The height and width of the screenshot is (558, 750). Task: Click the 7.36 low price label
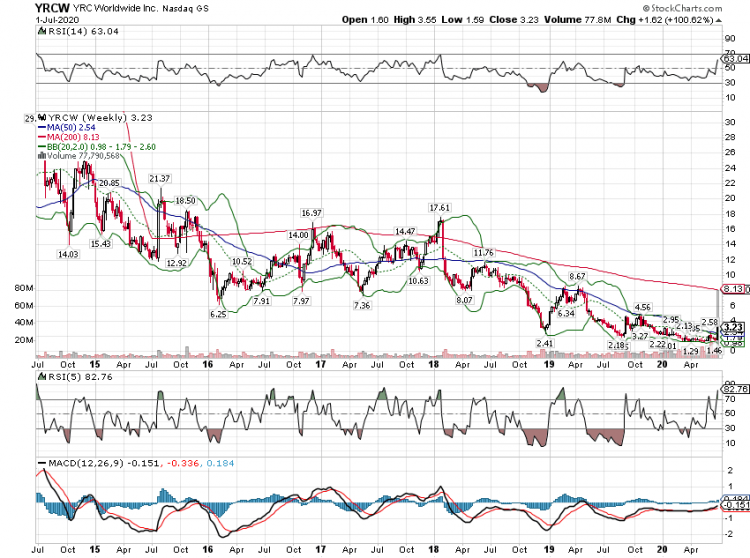point(362,306)
